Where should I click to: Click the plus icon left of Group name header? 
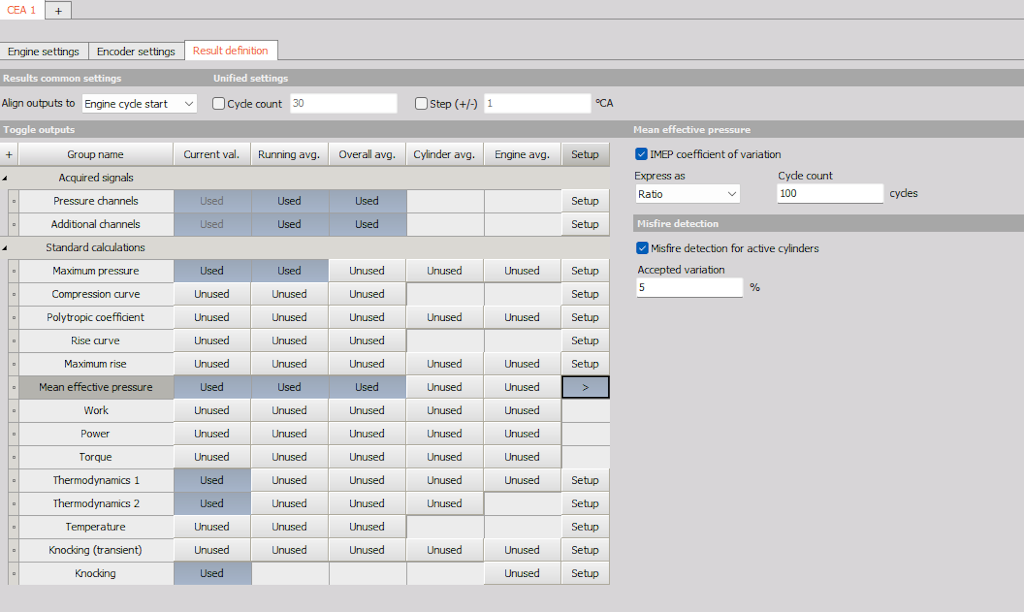(x=9, y=155)
